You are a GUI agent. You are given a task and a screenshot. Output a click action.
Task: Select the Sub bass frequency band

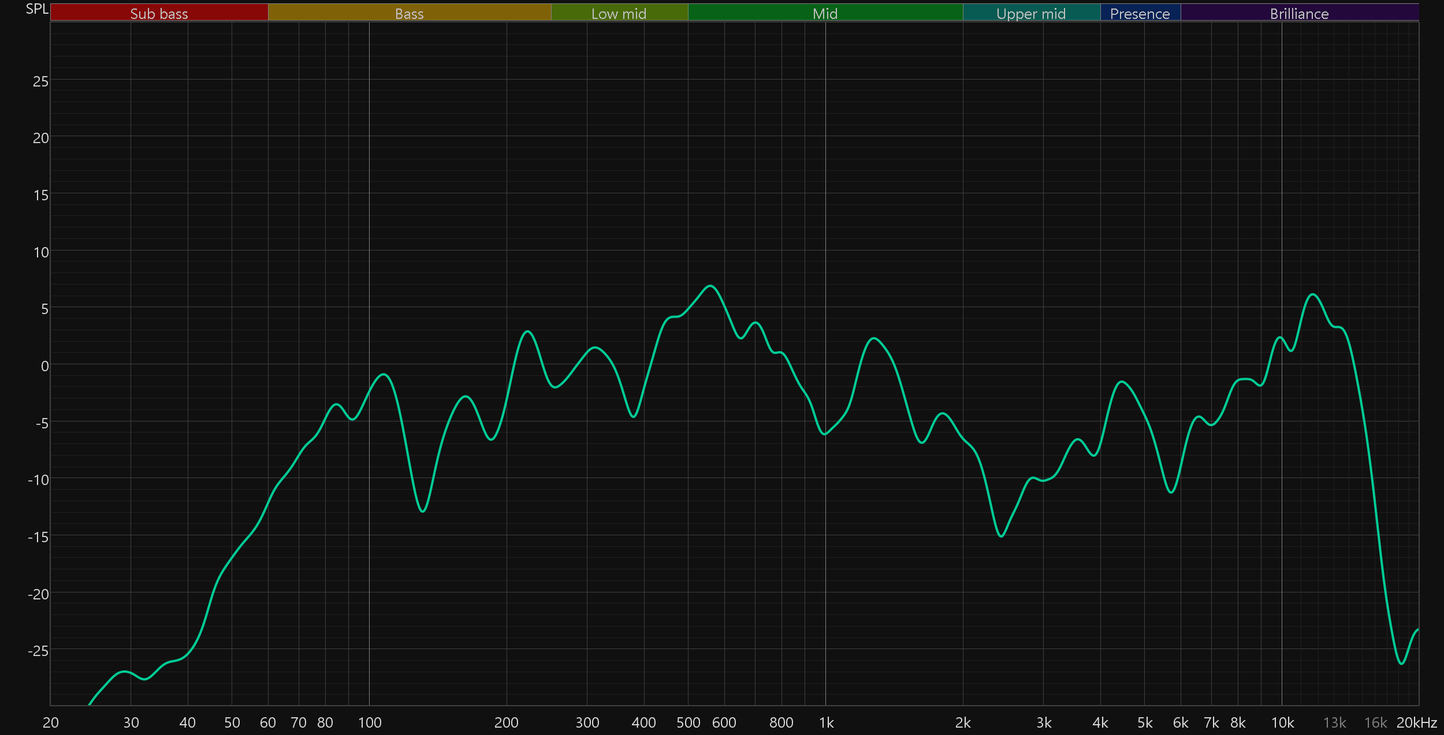[159, 13]
